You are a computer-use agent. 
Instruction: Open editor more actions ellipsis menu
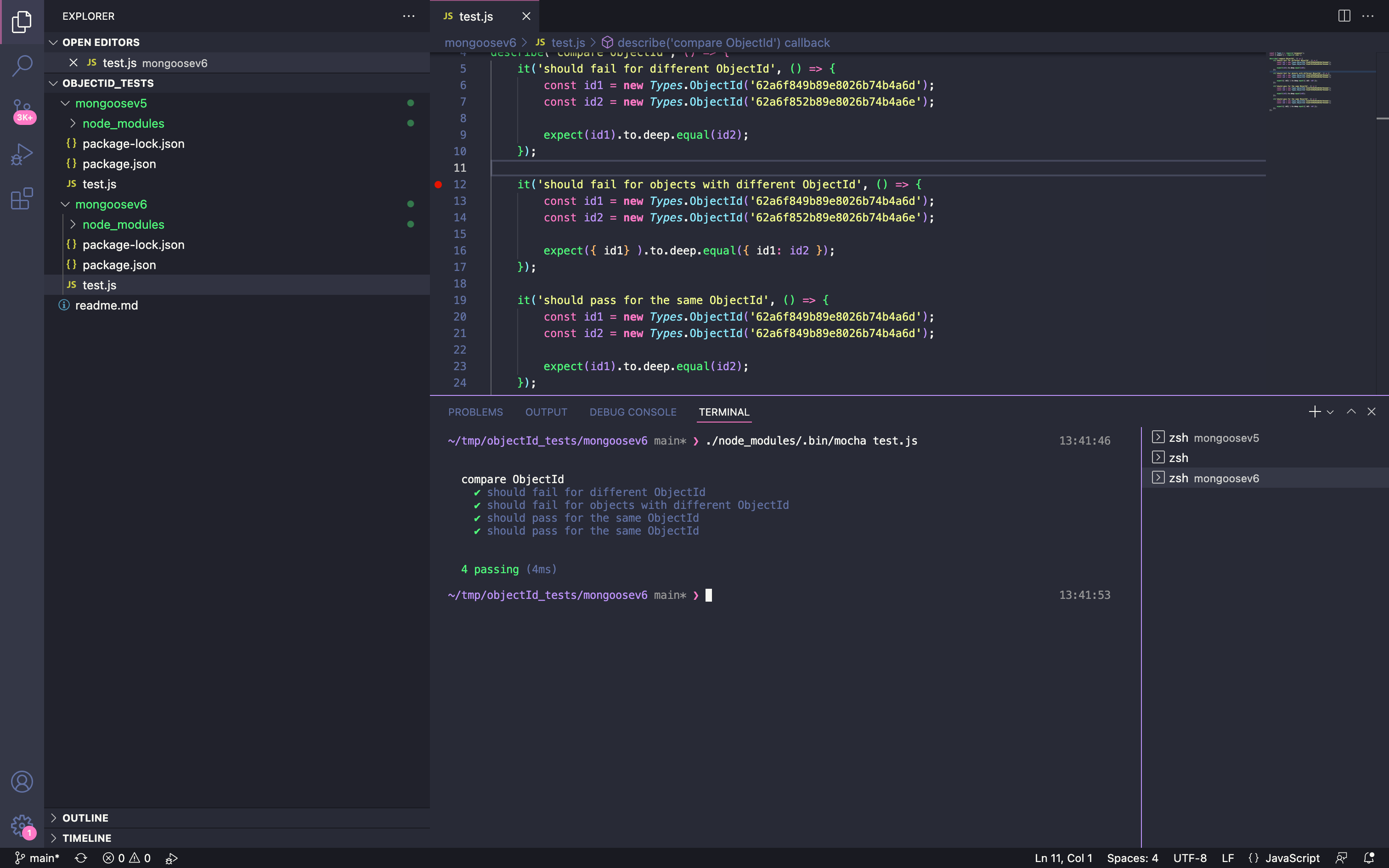tap(1368, 16)
